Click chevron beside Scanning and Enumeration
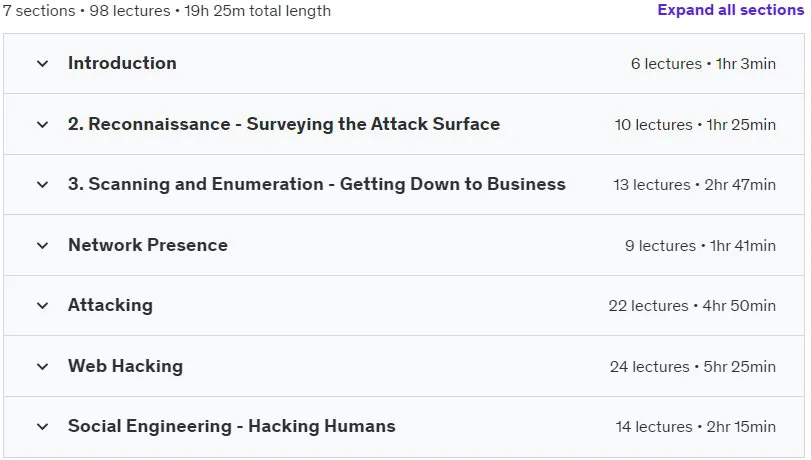 (x=42, y=184)
